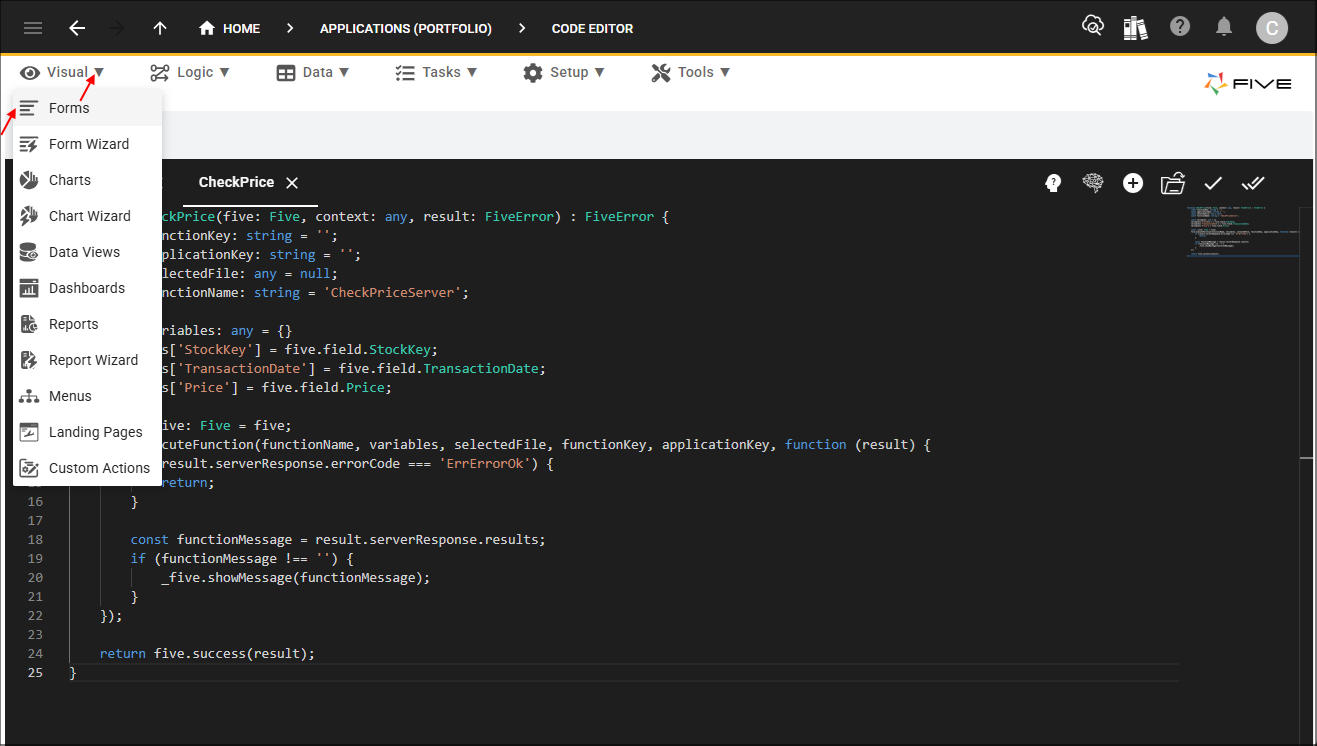Select Form Wizard menu item
1317x746 pixels.
coord(87,144)
